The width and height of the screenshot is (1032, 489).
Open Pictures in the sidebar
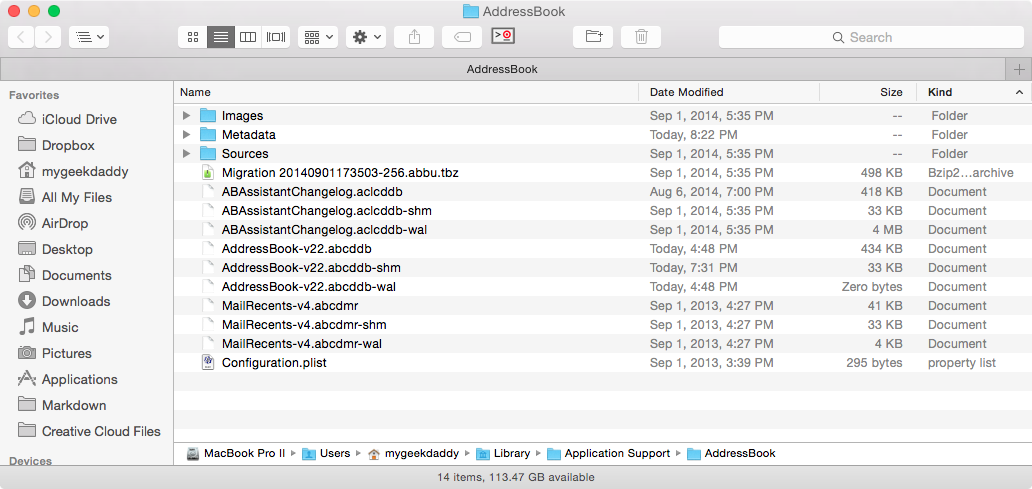tap(66, 353)
